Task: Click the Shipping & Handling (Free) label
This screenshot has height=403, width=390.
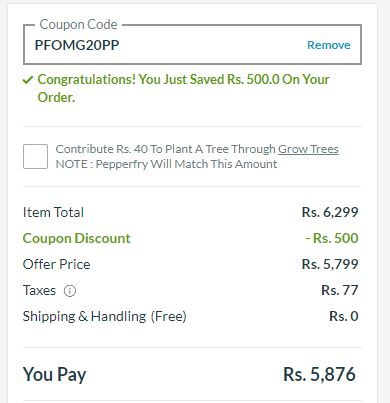Action: [x=105, y=316]
